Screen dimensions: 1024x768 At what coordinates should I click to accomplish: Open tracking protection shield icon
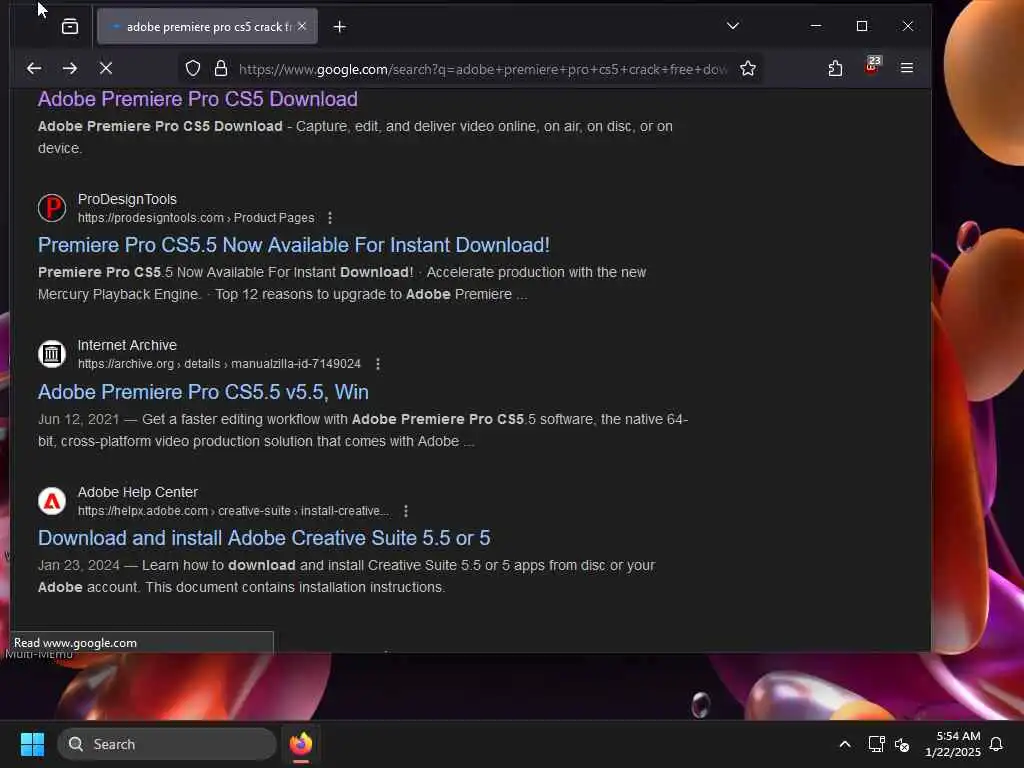click(193, 68)
